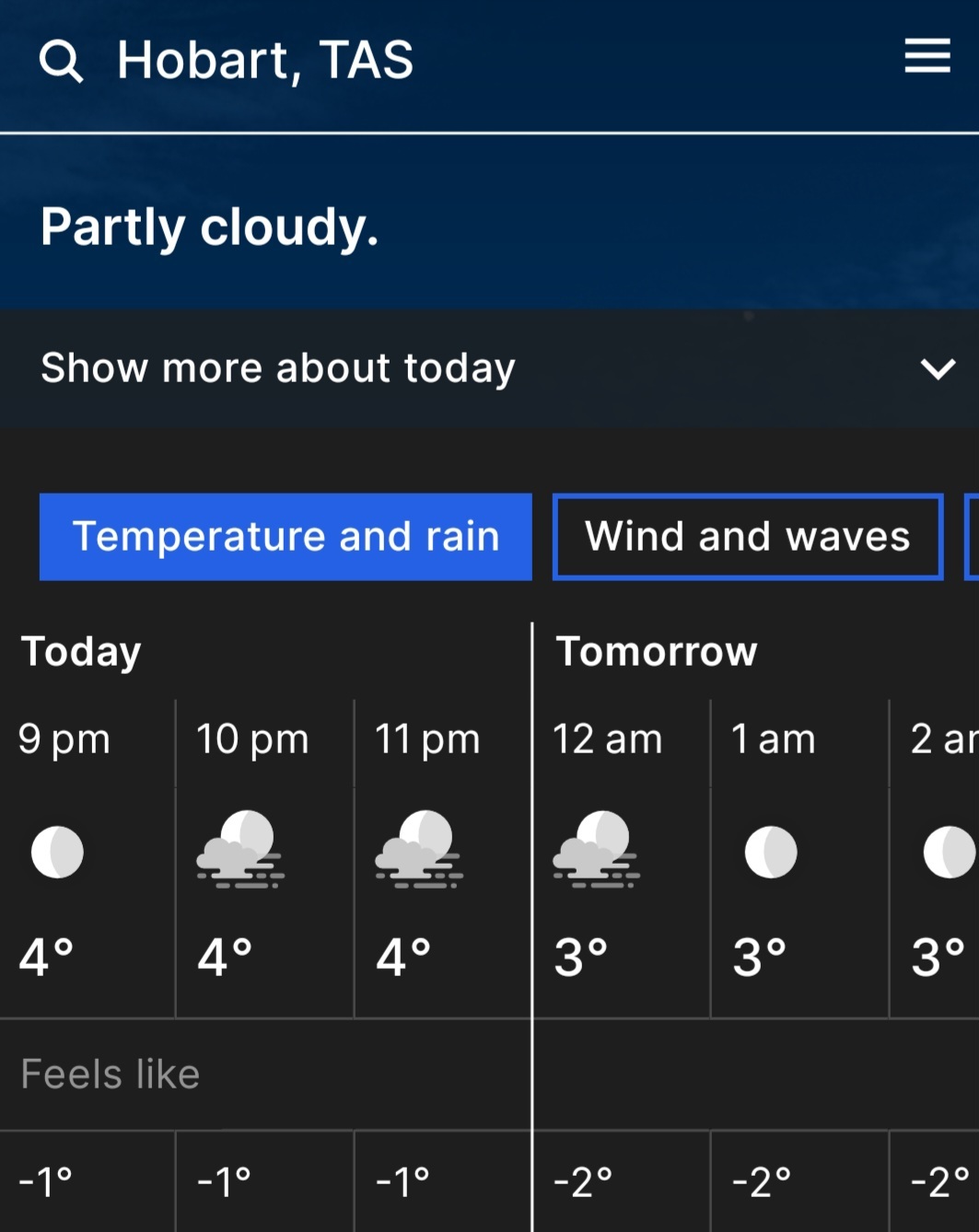
Task: Expand Show more about today
Action: pyautogui.click(x=489, y=368)
